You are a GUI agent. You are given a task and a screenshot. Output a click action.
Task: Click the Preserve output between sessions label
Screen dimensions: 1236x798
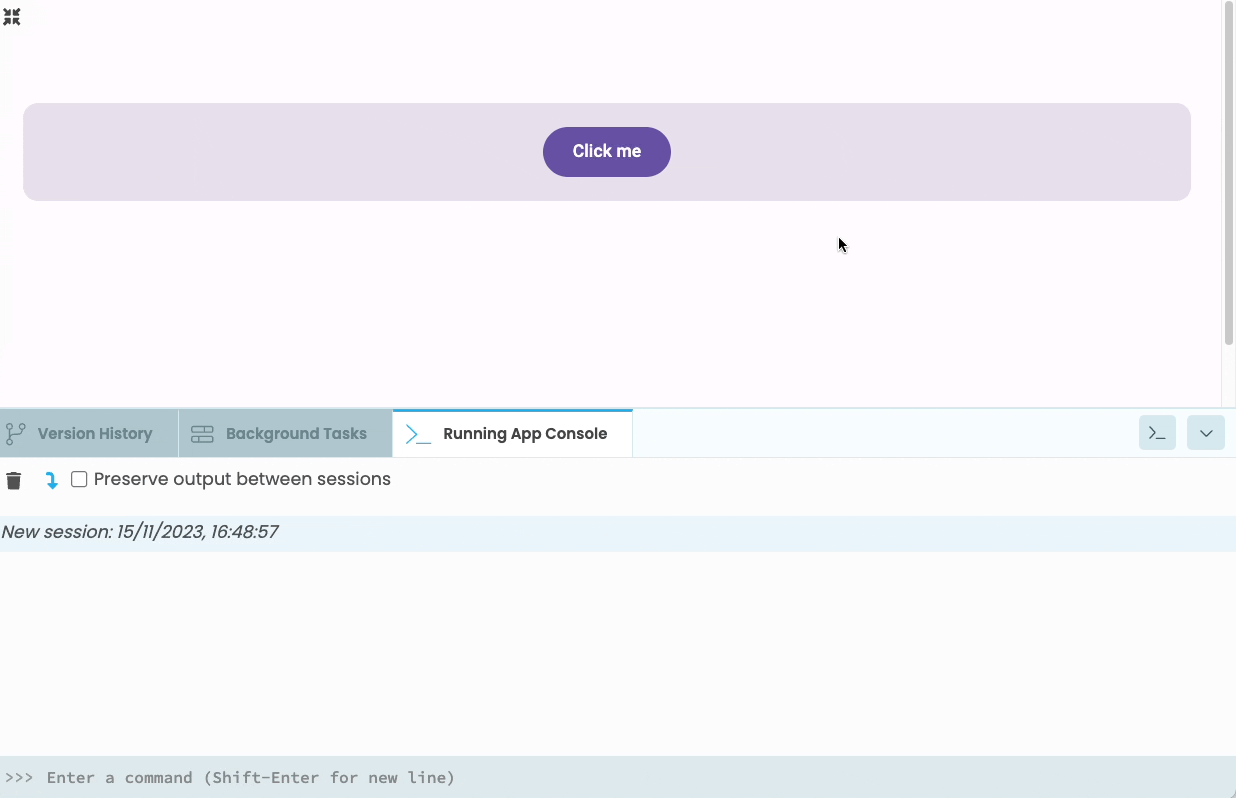pyautogui.click(x=242, y=479)
